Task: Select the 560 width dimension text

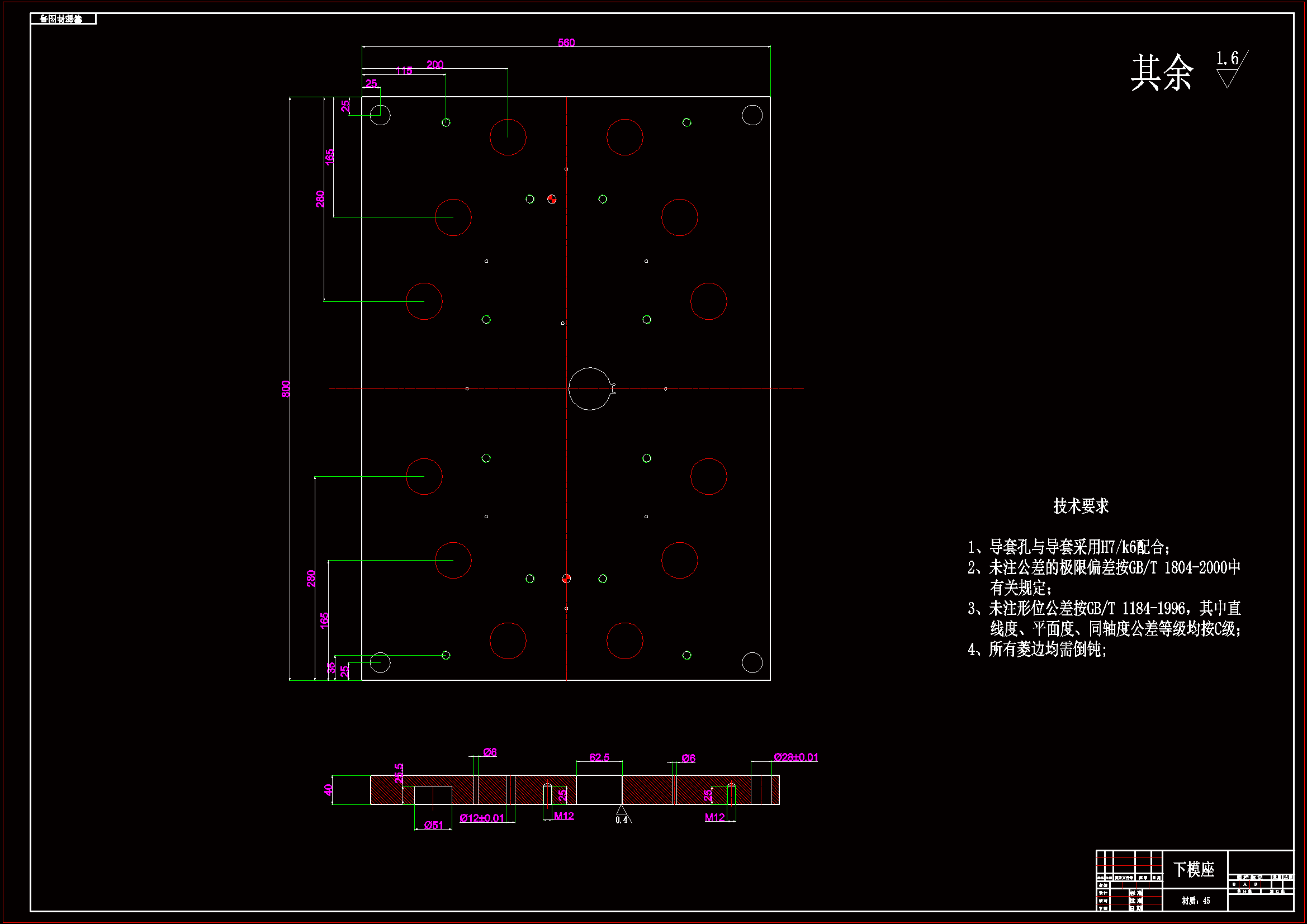Action: pyautogui.click(x=566, y=42)
